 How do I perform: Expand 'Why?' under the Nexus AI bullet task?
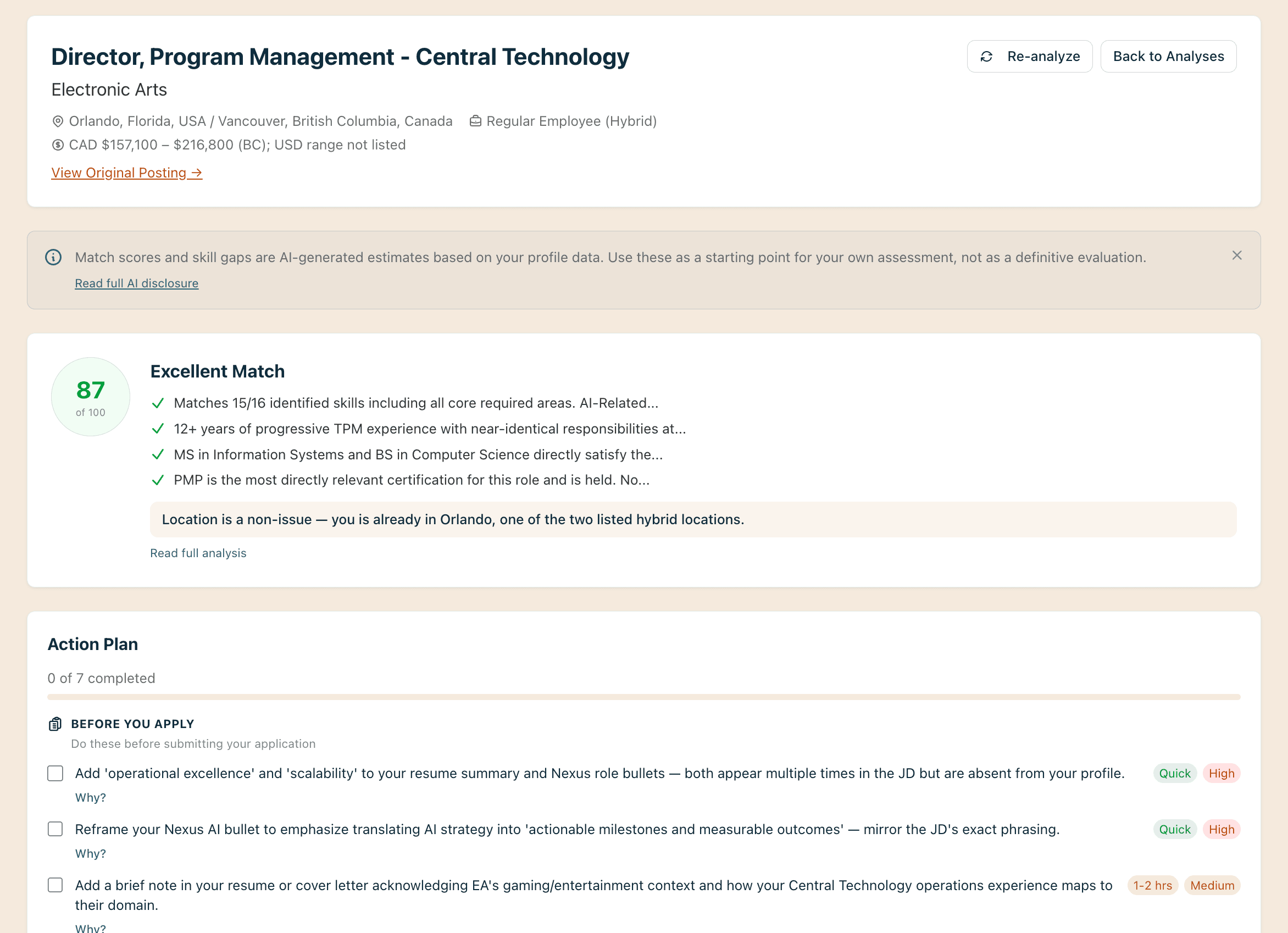(90, 852)
